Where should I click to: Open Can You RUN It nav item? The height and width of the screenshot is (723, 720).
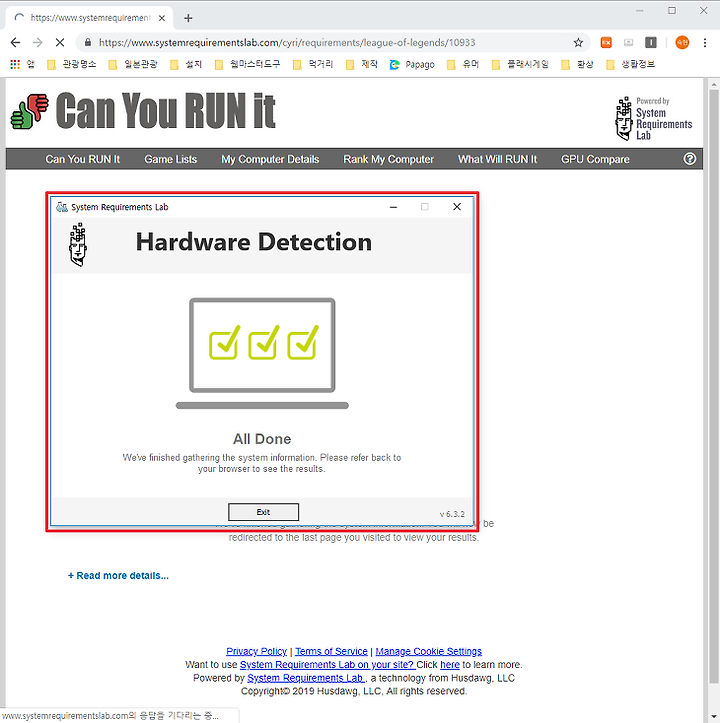point(83,159)
